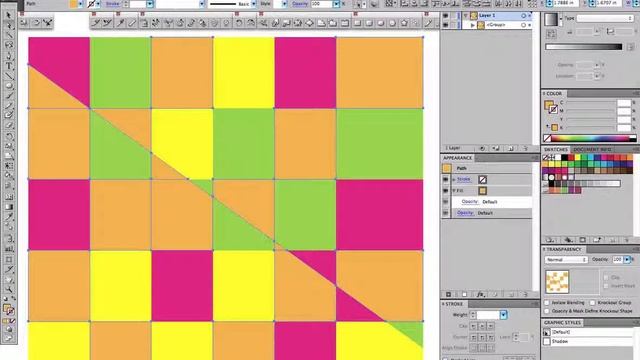Click the Transparency panel tab
Image resolution: width=640 pixels, height=360 pixels.
(x=563, y=249)
